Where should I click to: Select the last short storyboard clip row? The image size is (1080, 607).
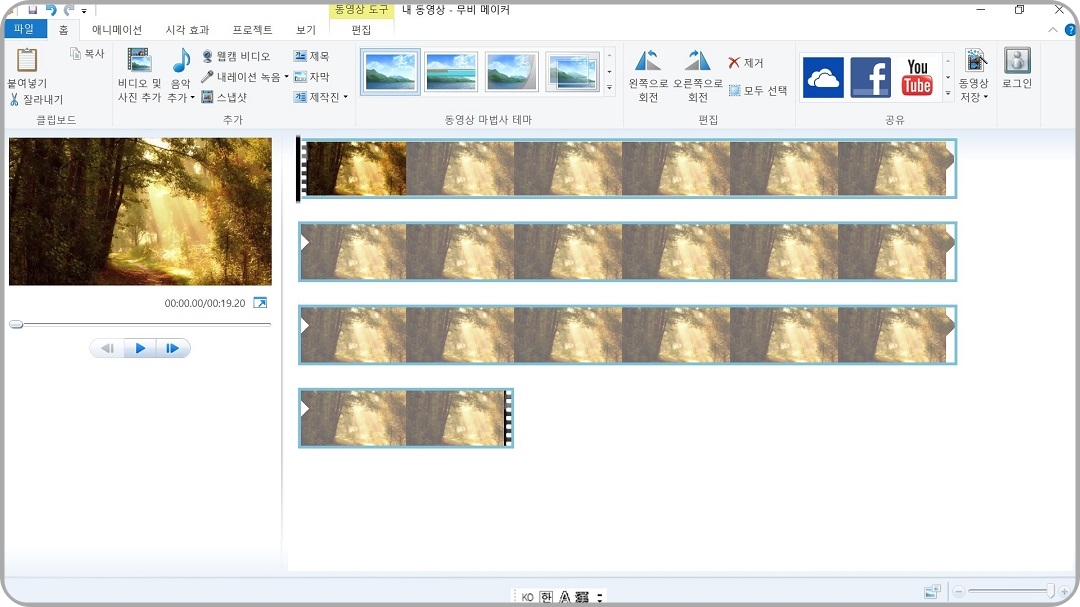(406, 418)
